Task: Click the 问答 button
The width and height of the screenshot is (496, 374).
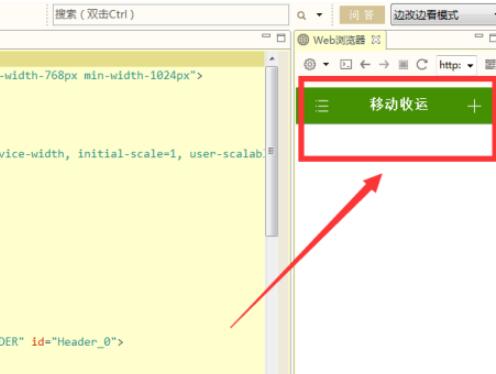Action: pyautogui.click(x=362, y=15)
